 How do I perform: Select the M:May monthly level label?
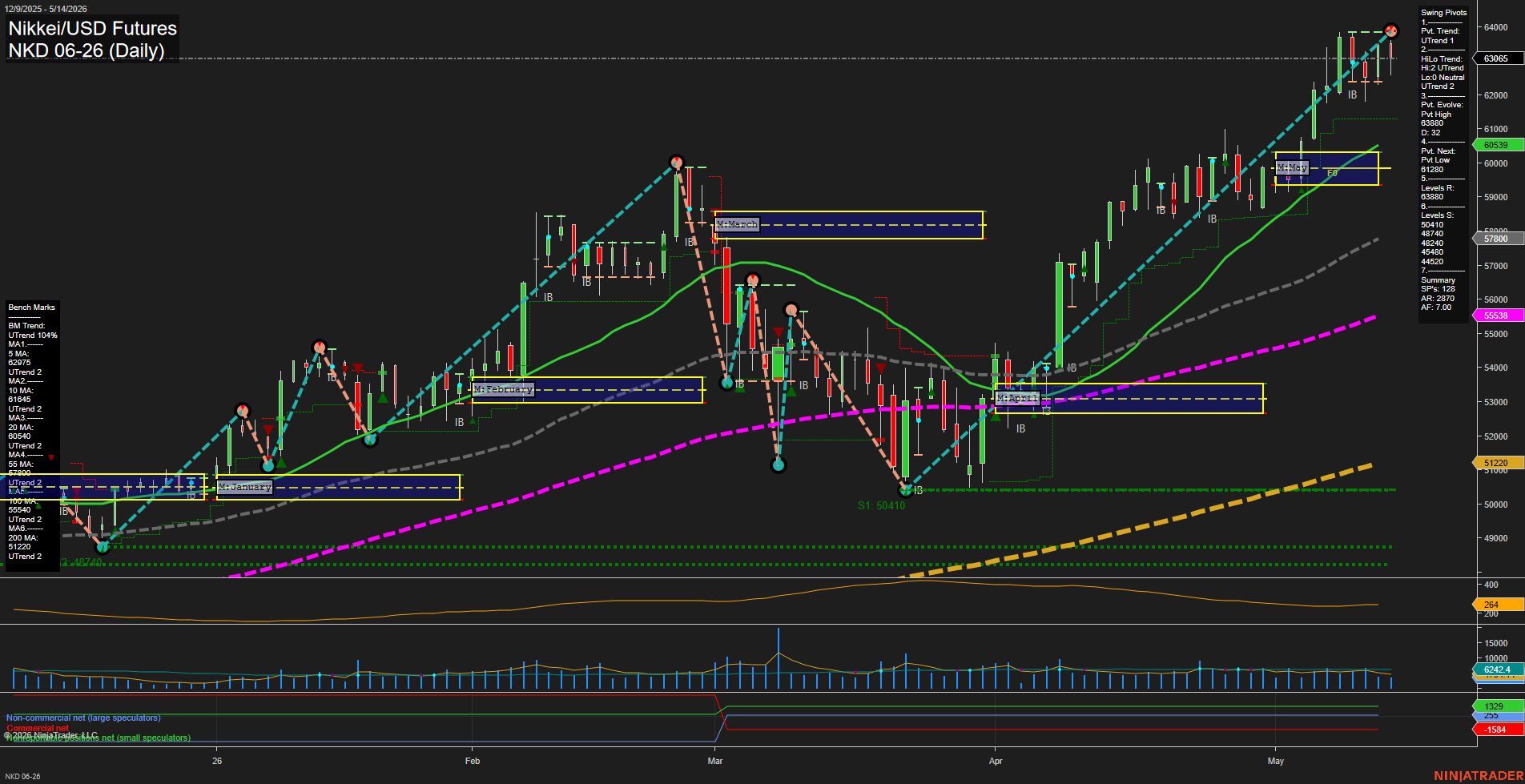click(1292, 167)
